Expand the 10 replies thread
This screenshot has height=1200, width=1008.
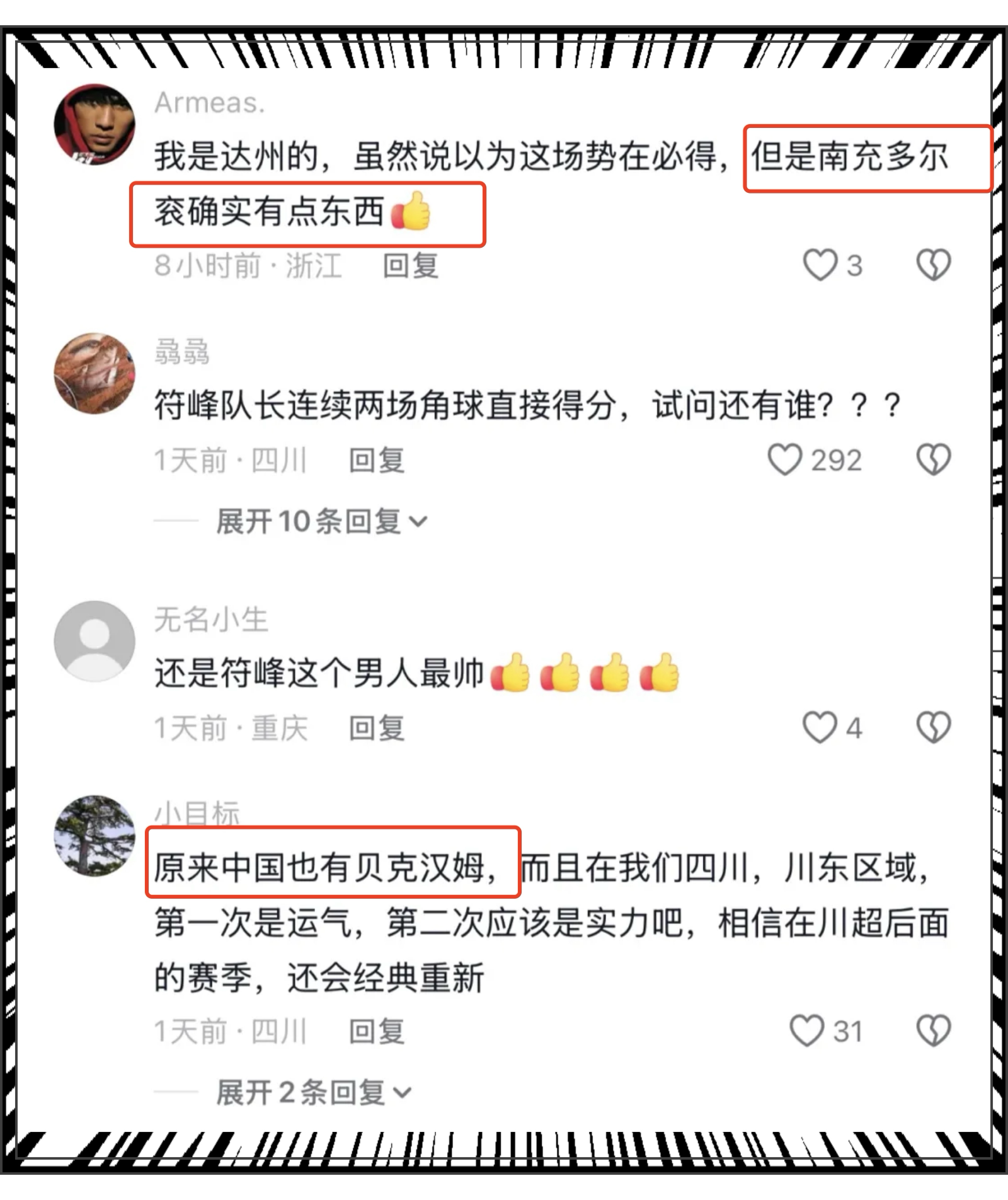(321, 521)
